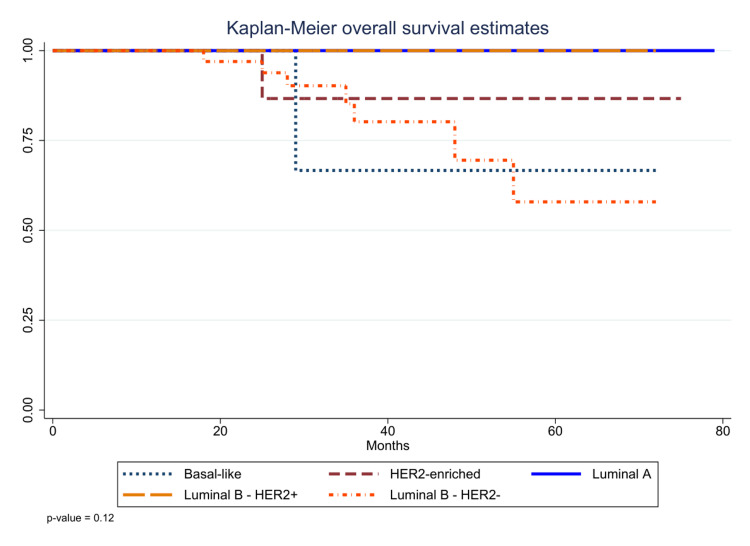Click the 0.75 y-axis tick label
750x546 pixels.
28,140
